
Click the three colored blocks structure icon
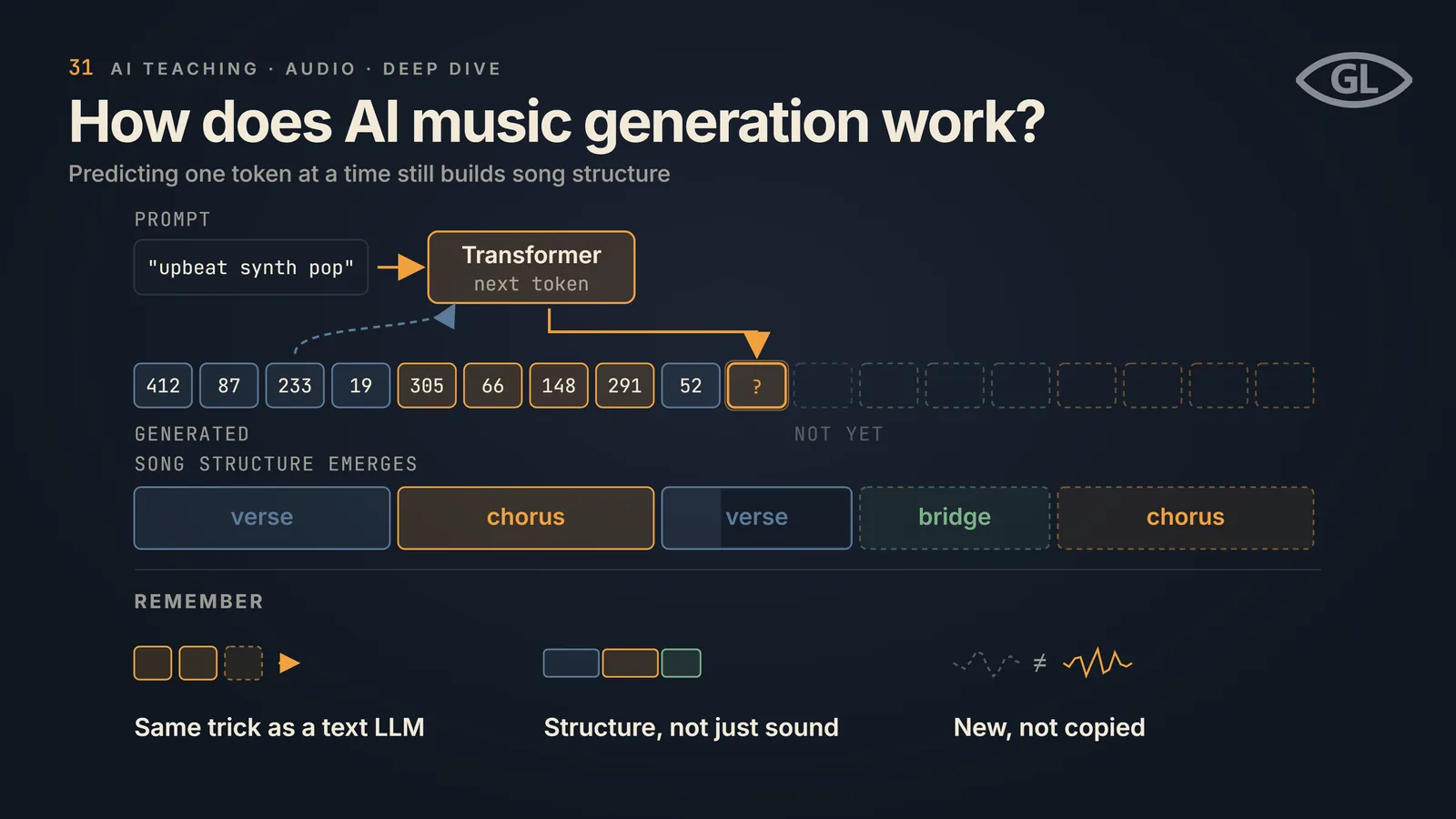[x=622, y=663]
